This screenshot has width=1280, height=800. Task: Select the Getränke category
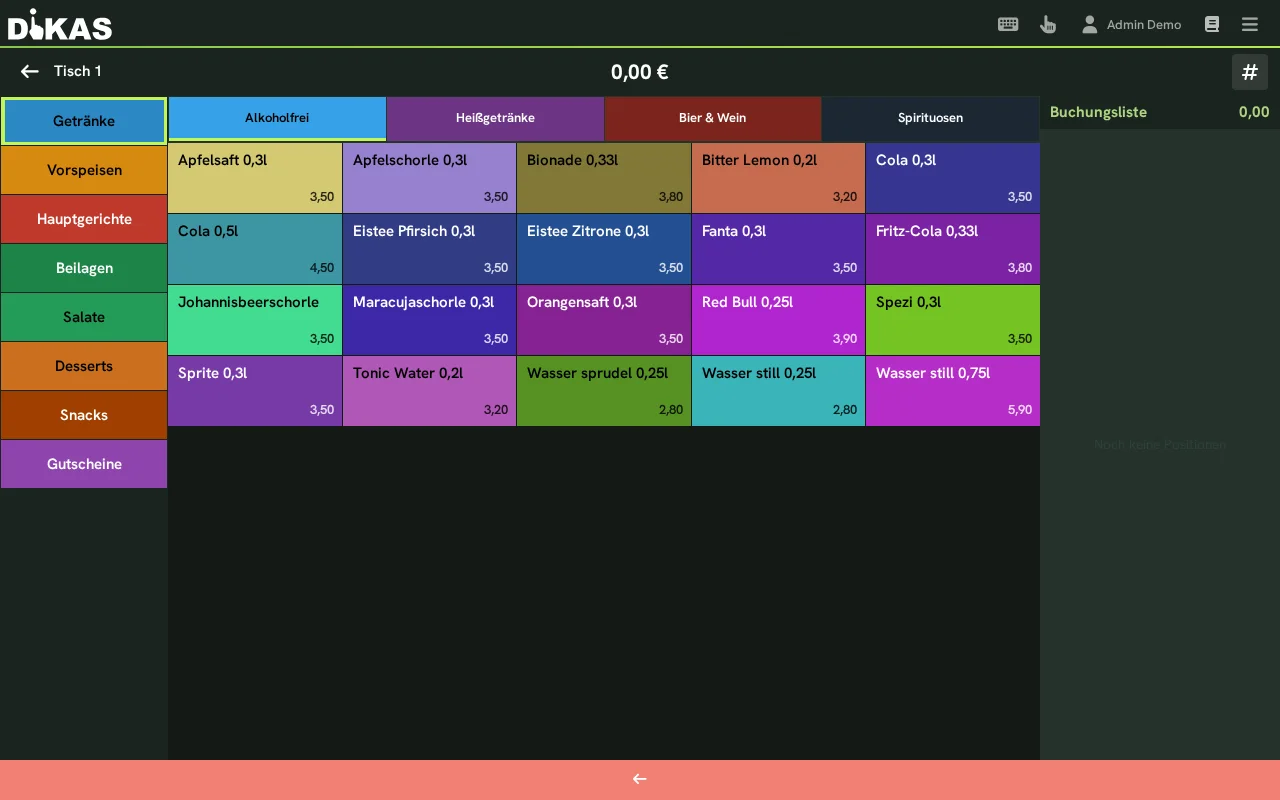[84, 121]
